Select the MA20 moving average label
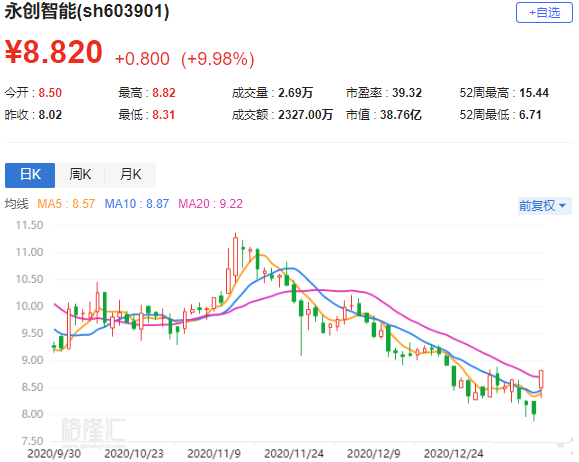This screenshot has height=462, width=579. pyautogui.click(x=210, y=204)
